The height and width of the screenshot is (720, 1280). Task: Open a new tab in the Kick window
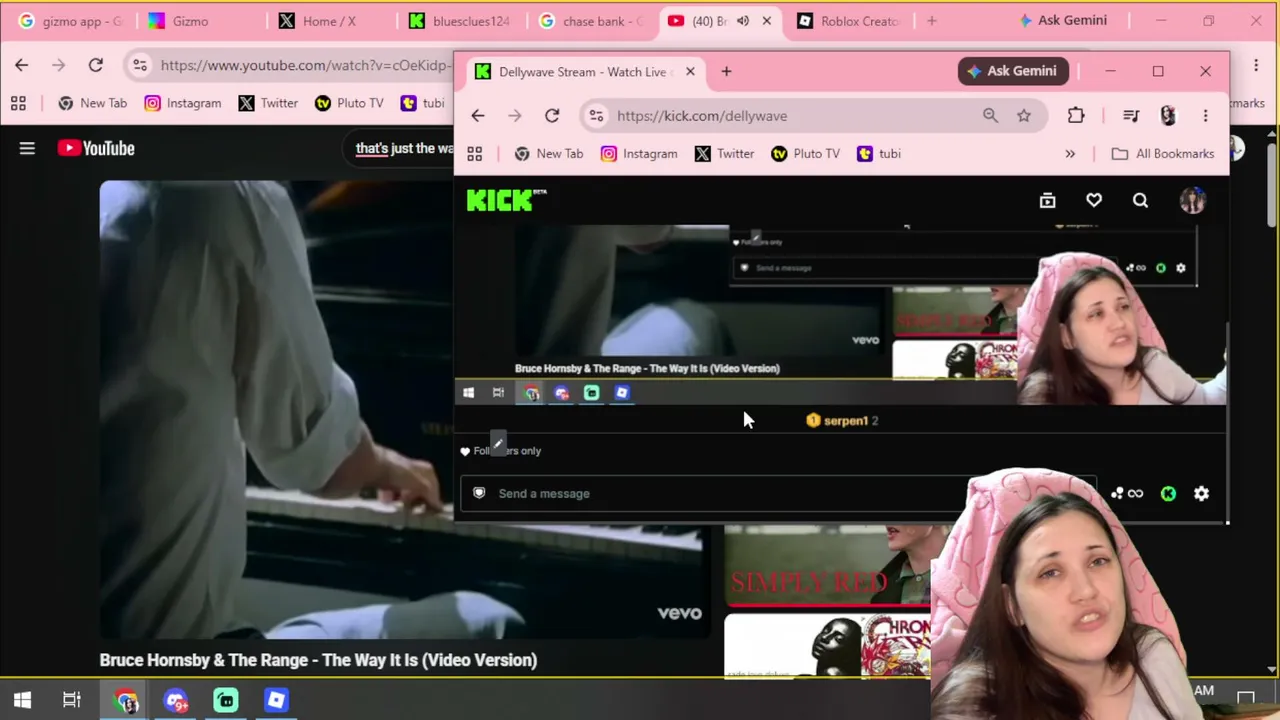726,72
